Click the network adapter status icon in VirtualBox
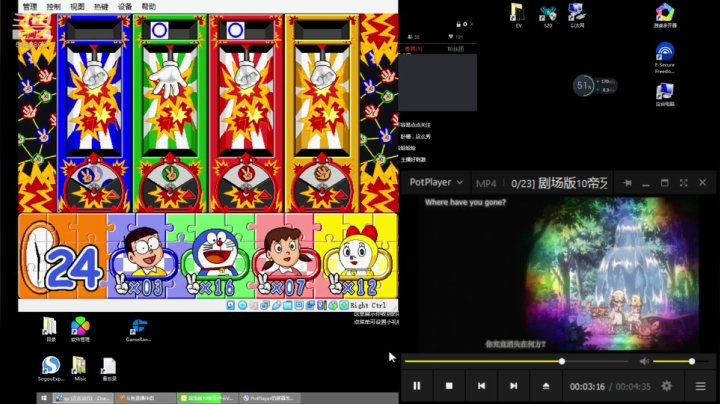The image size is (720, 404). (265, 305)
